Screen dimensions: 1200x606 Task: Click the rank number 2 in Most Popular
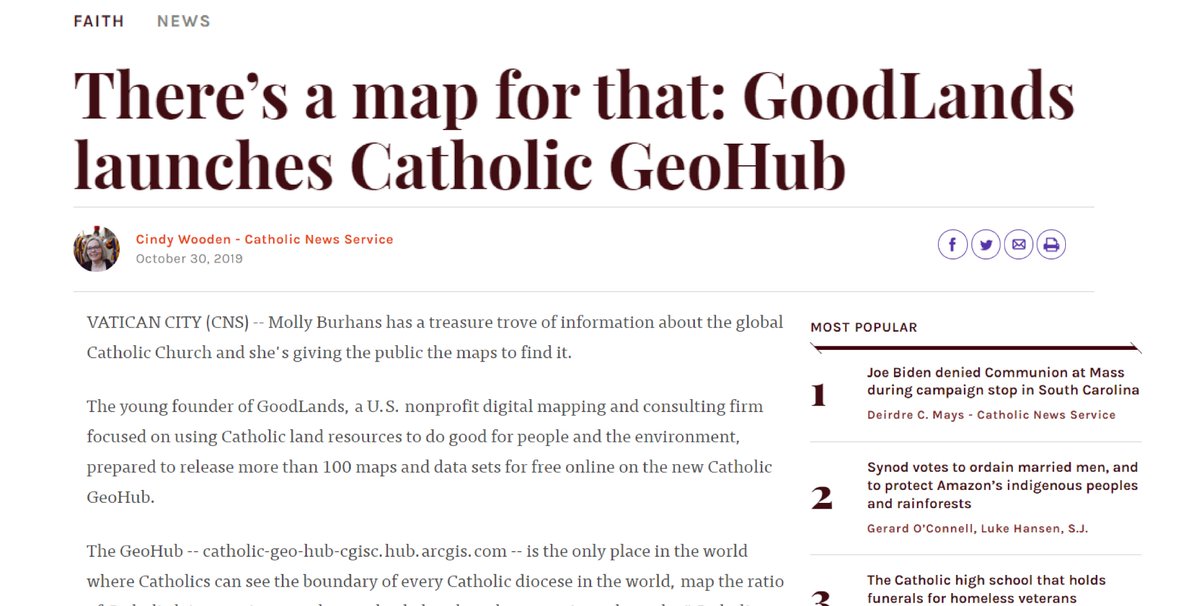tap(821, 497)
